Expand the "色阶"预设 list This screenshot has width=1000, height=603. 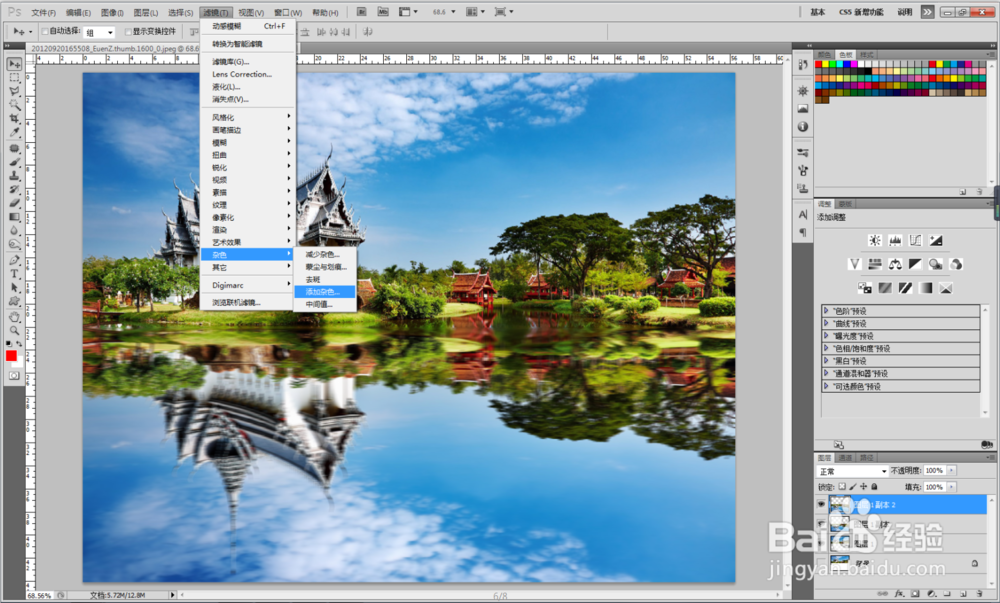point(827,310)
